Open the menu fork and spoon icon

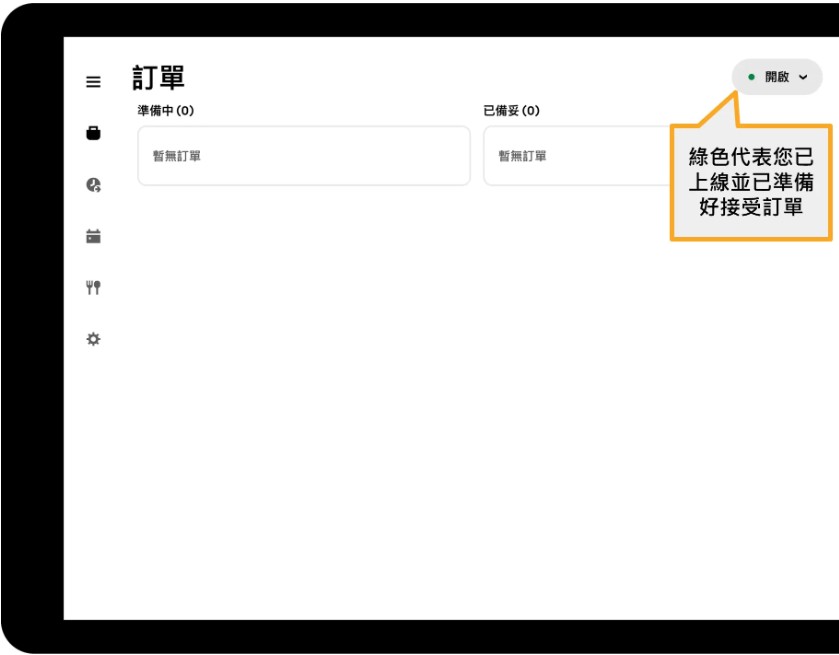pos(93,288)
